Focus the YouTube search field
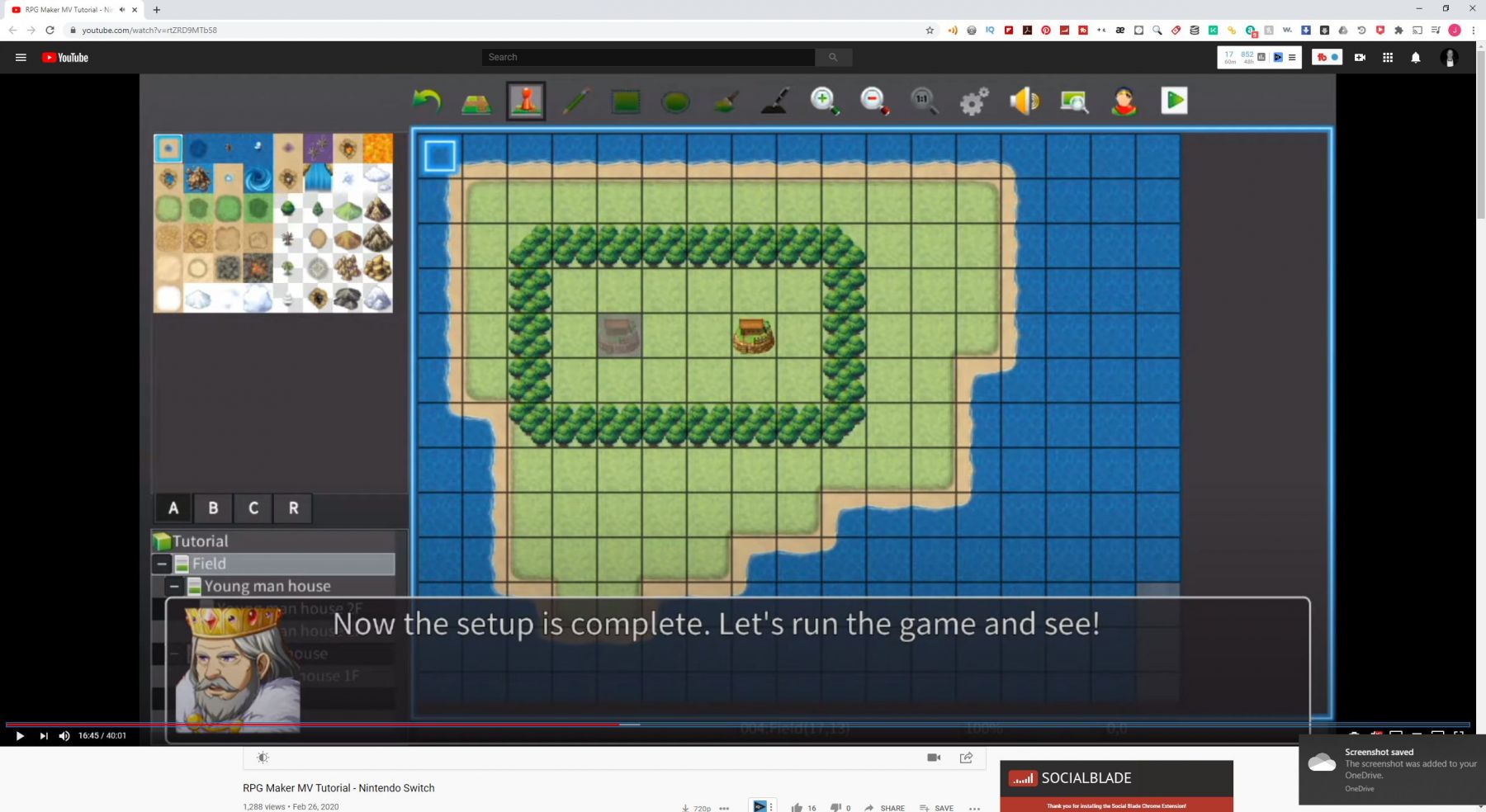Viewport: 1486px width, 812px height. point(648,57)
